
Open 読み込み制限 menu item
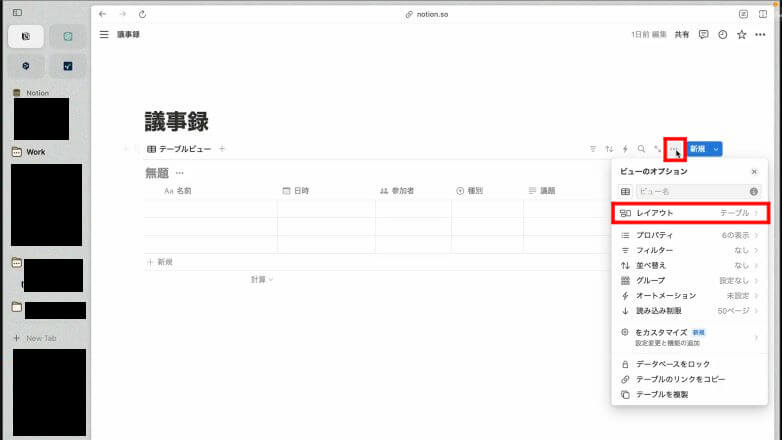pyautogui.click(x=690, y=311)
